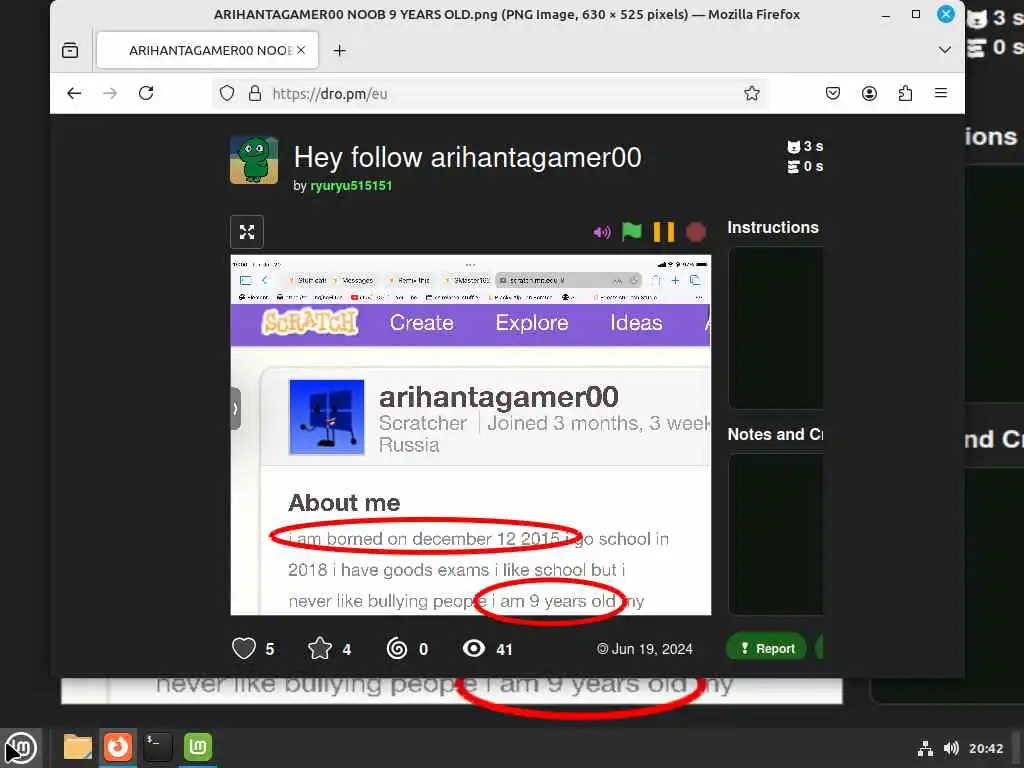Click the Firefox forward arrow

tap(110, 93)
